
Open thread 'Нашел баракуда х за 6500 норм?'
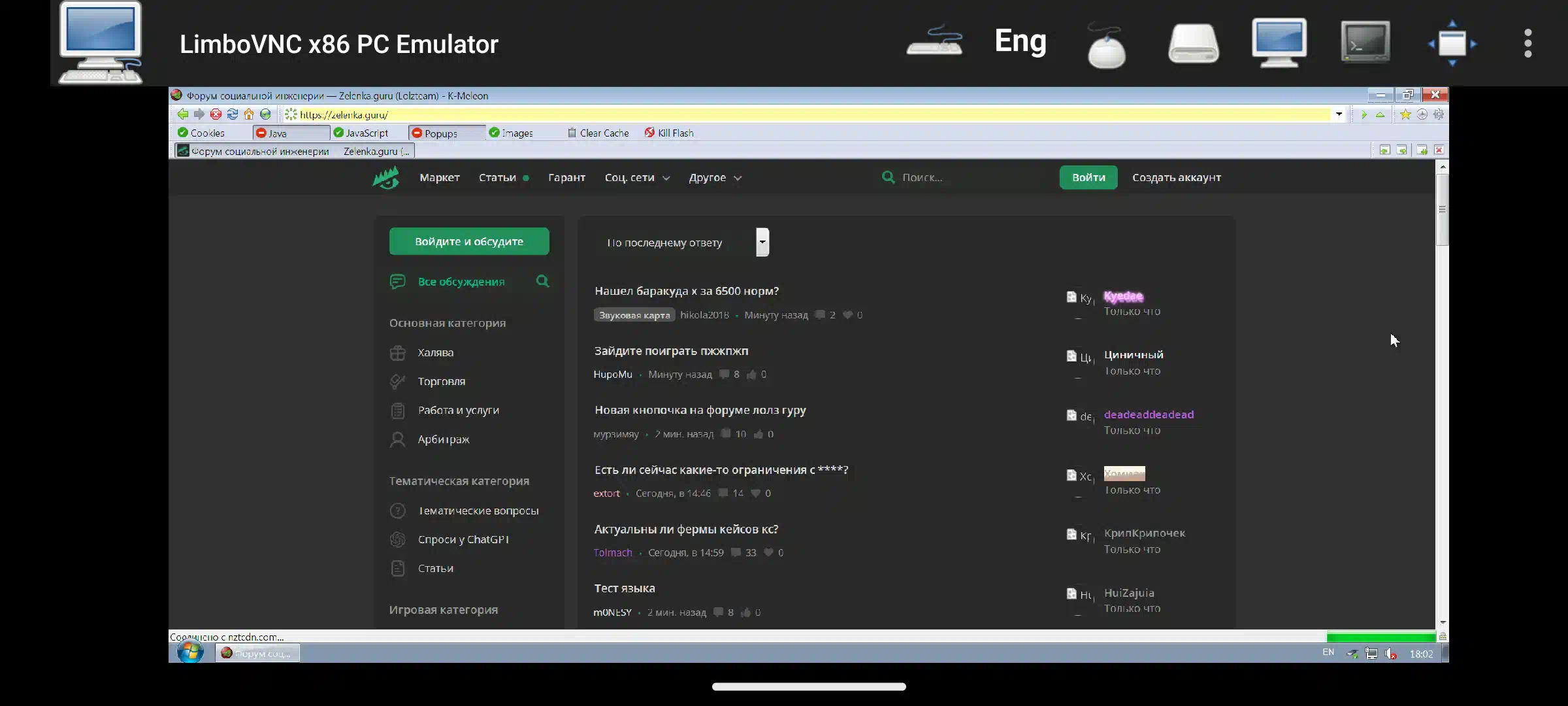[x=686, y=291]
